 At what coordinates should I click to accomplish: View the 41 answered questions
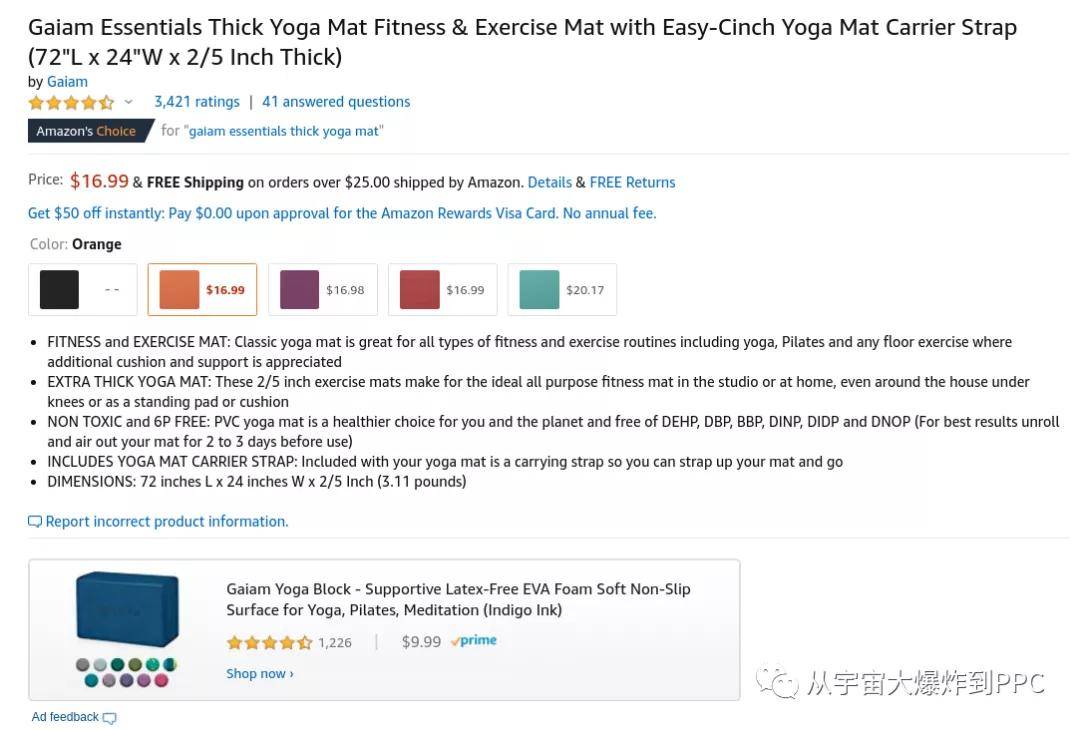336,102
